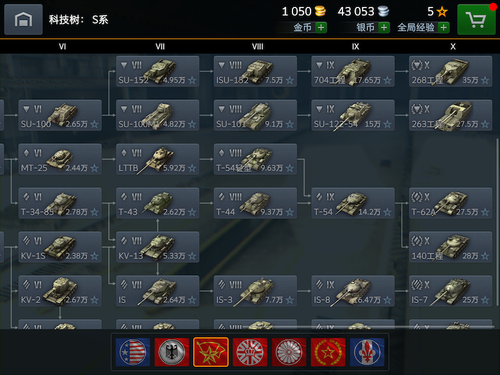Select the France fleur-de-lis flag
This screenshot has height=375, width=500.
point(367,352)
